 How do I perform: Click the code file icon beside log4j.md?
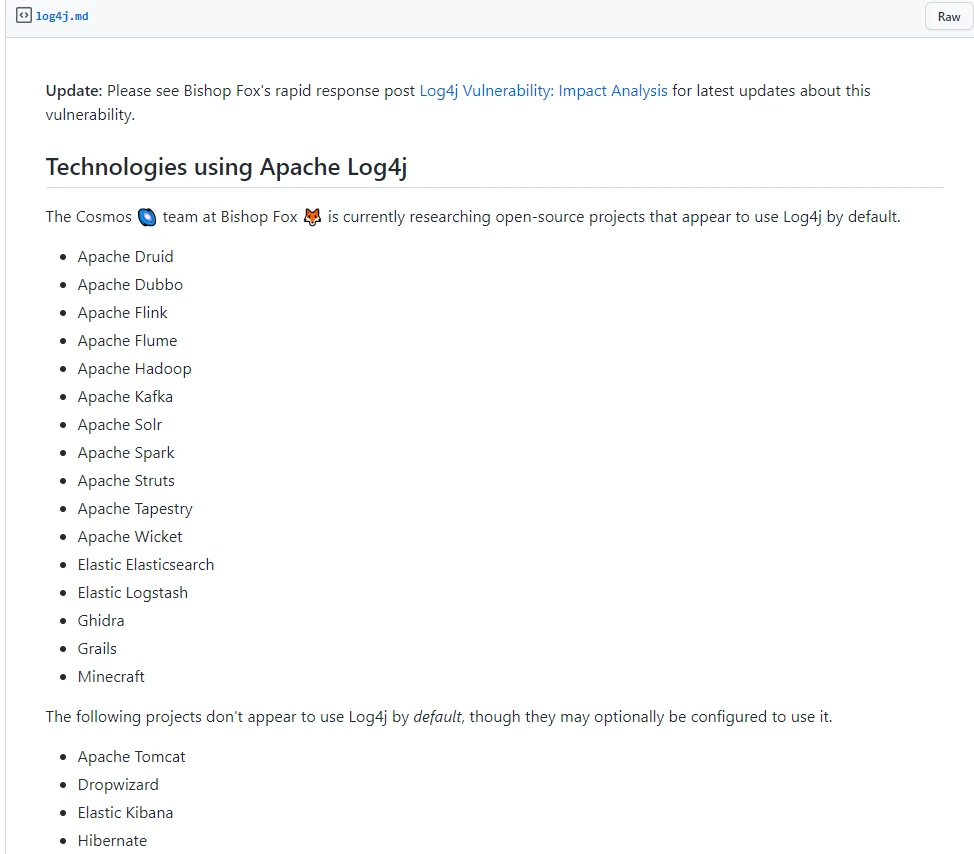pyautogui.click(x=24, y=16)
